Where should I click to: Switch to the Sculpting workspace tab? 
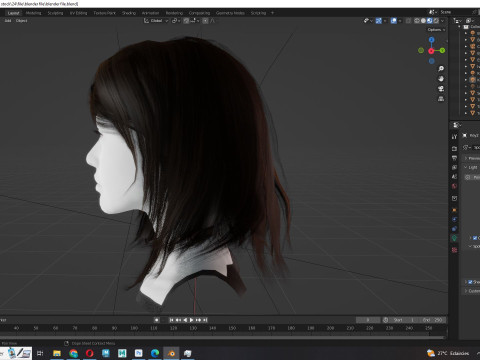tap(55, 13)
